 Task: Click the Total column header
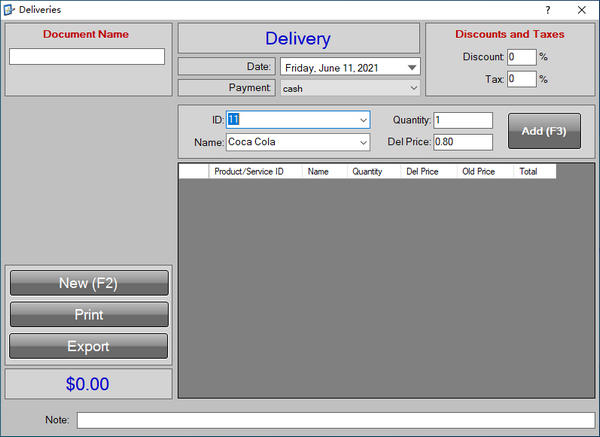pyautogui.click(x=529, y=172)
